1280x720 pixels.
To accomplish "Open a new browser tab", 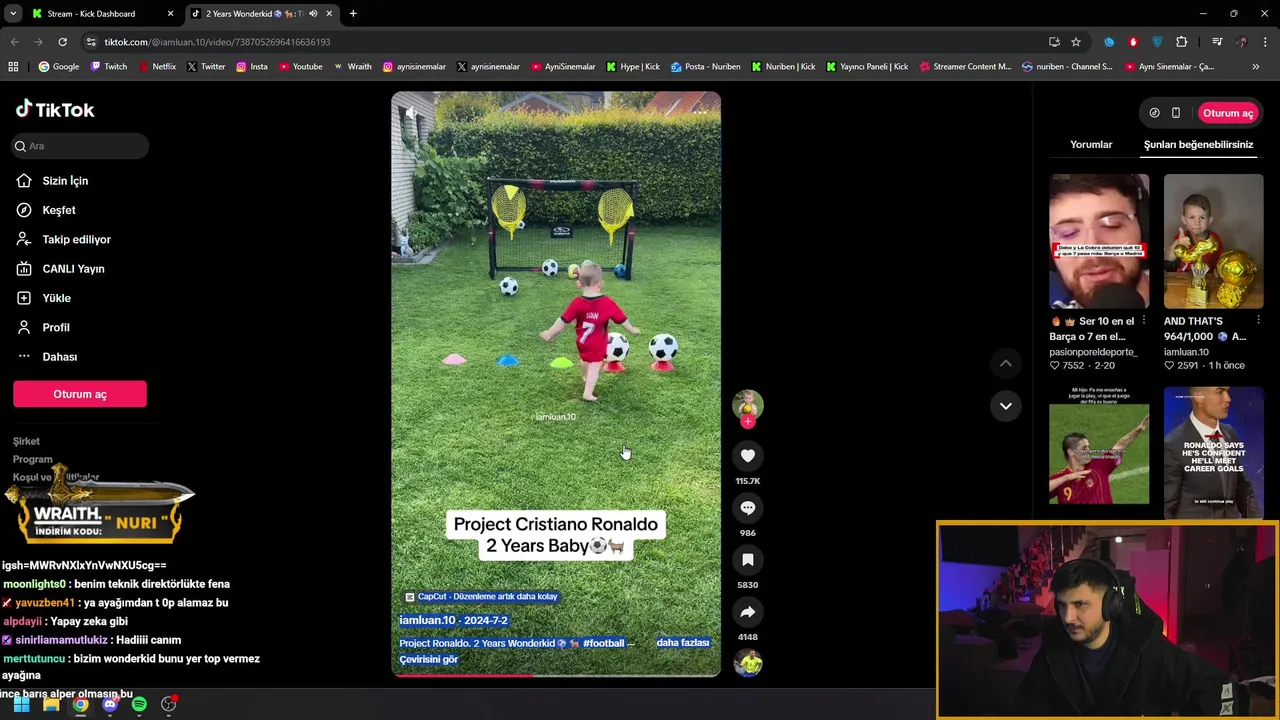I will [x=353, y=14].
